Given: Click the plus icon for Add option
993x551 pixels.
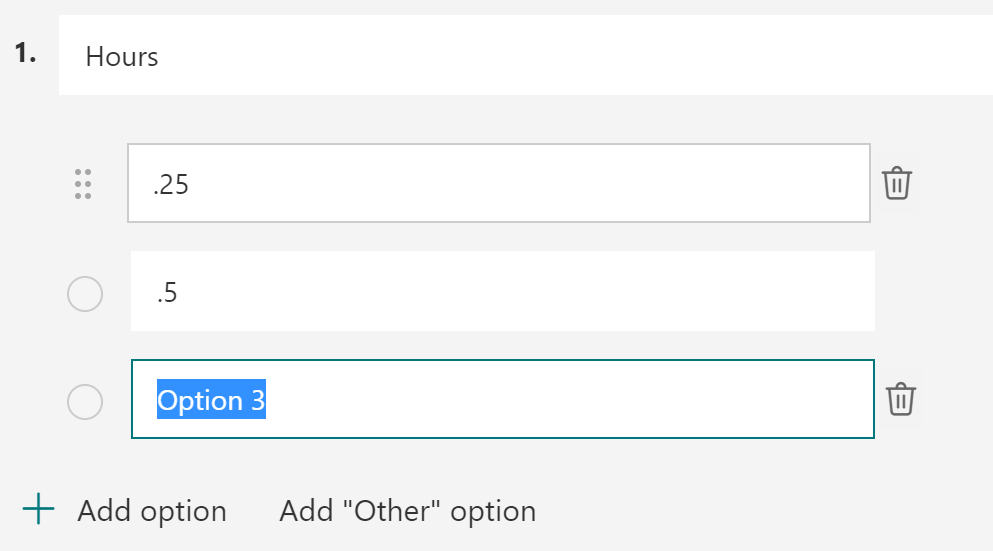Looking at the screenshot, I should coord(39,511).
